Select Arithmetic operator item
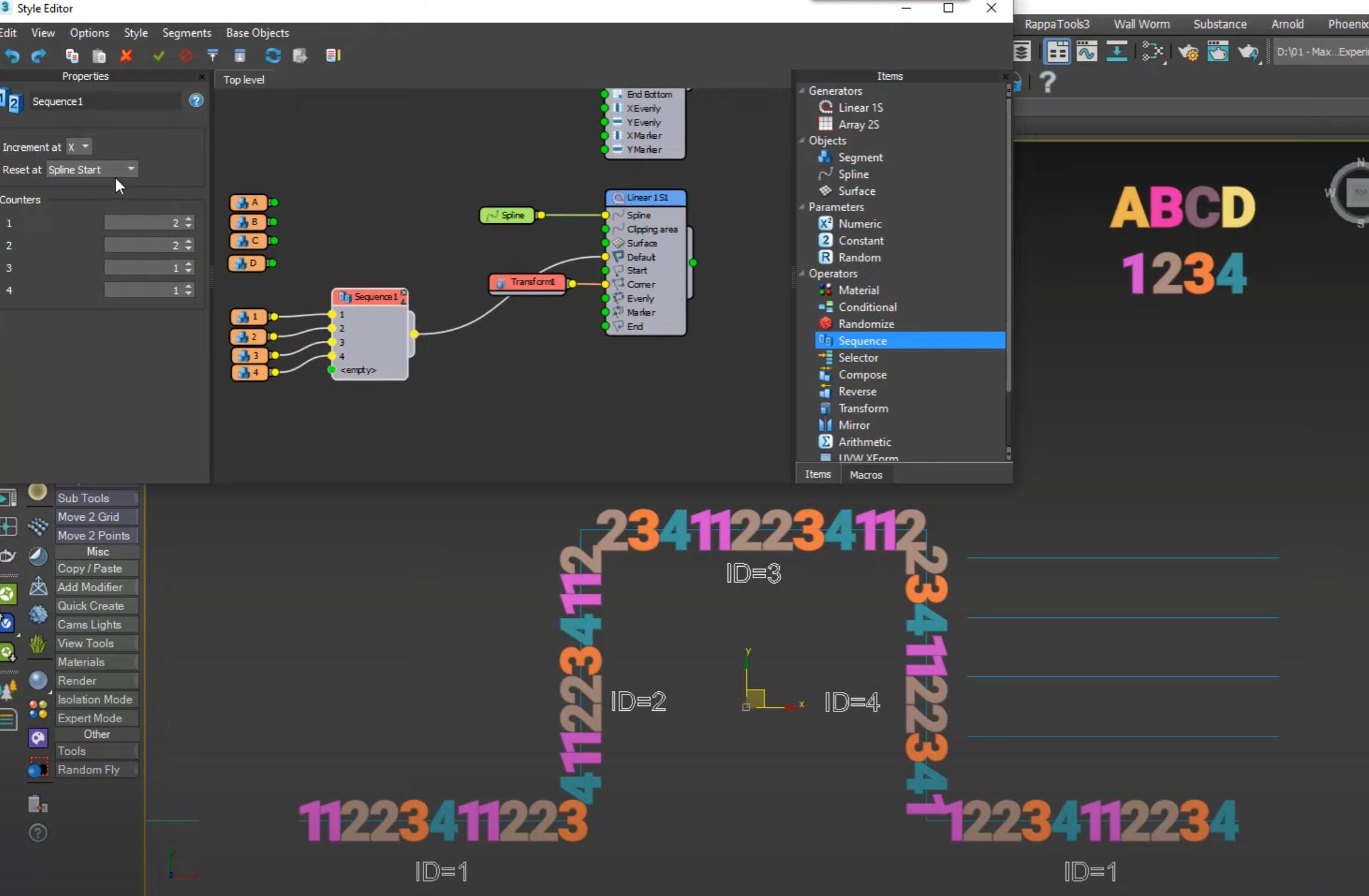The width and height of the screenshot is (1369, 896). (864, 442)
